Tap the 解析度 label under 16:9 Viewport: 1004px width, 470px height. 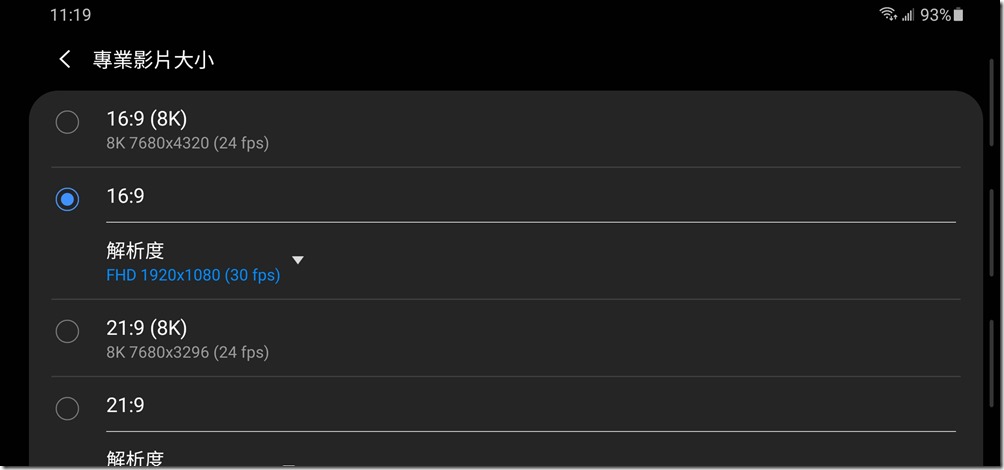tap(135, 250)
